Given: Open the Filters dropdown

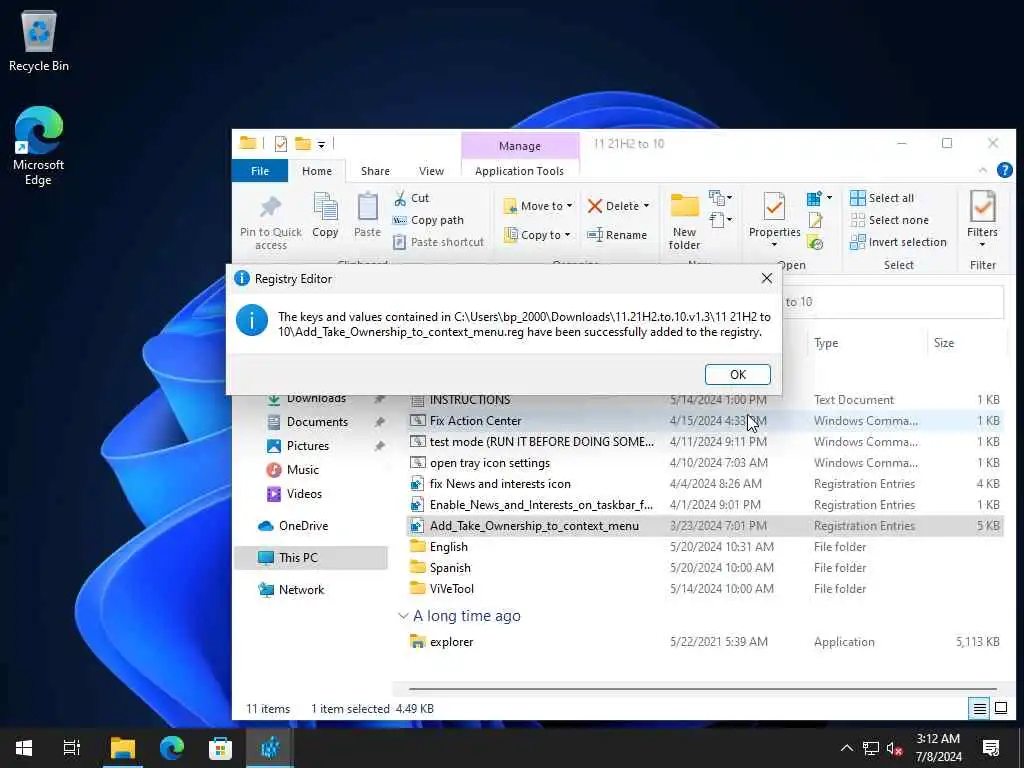Looking at the screenshot, I should [x=982, y=219].
